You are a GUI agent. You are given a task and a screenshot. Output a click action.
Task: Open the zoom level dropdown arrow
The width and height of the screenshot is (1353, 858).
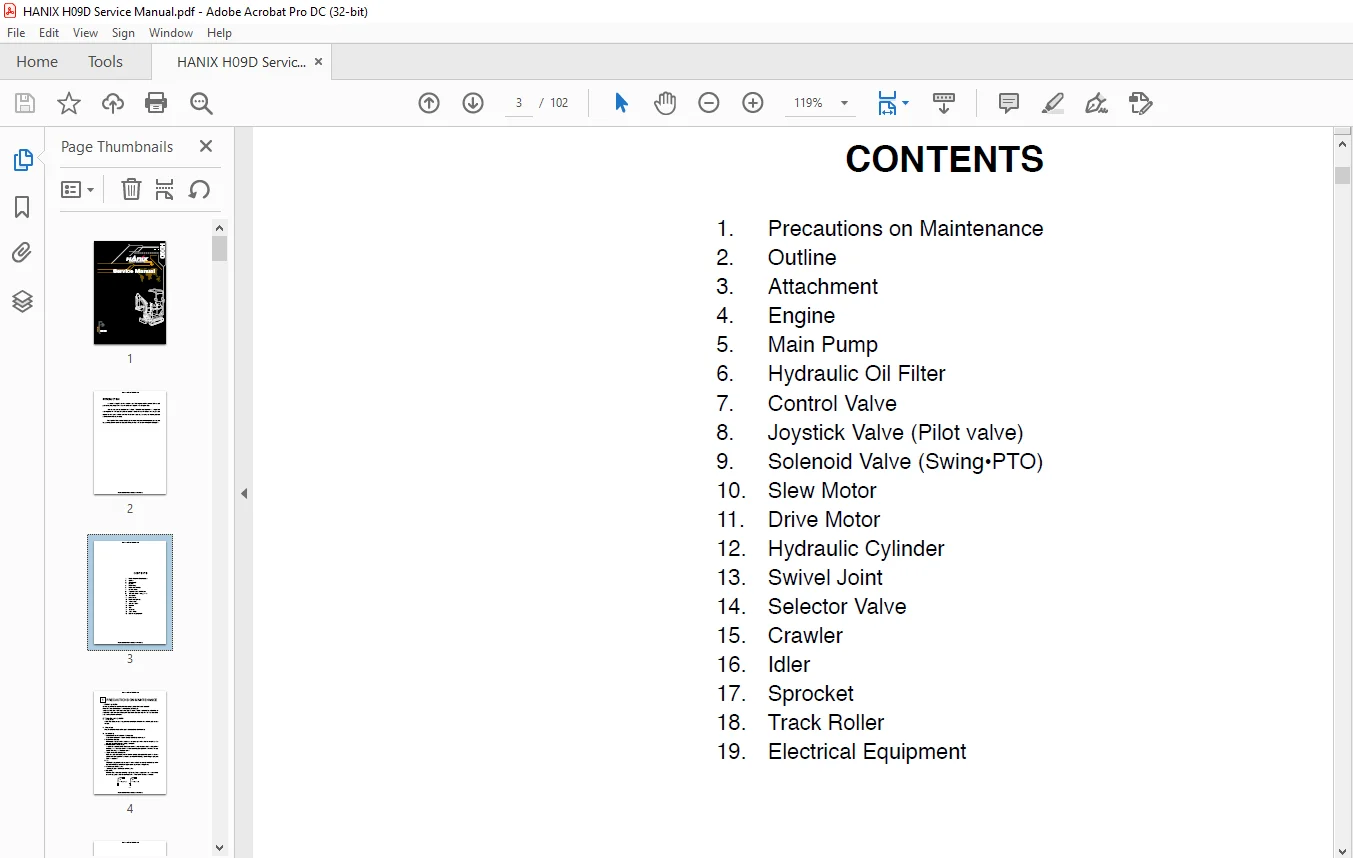coord(844,103)
